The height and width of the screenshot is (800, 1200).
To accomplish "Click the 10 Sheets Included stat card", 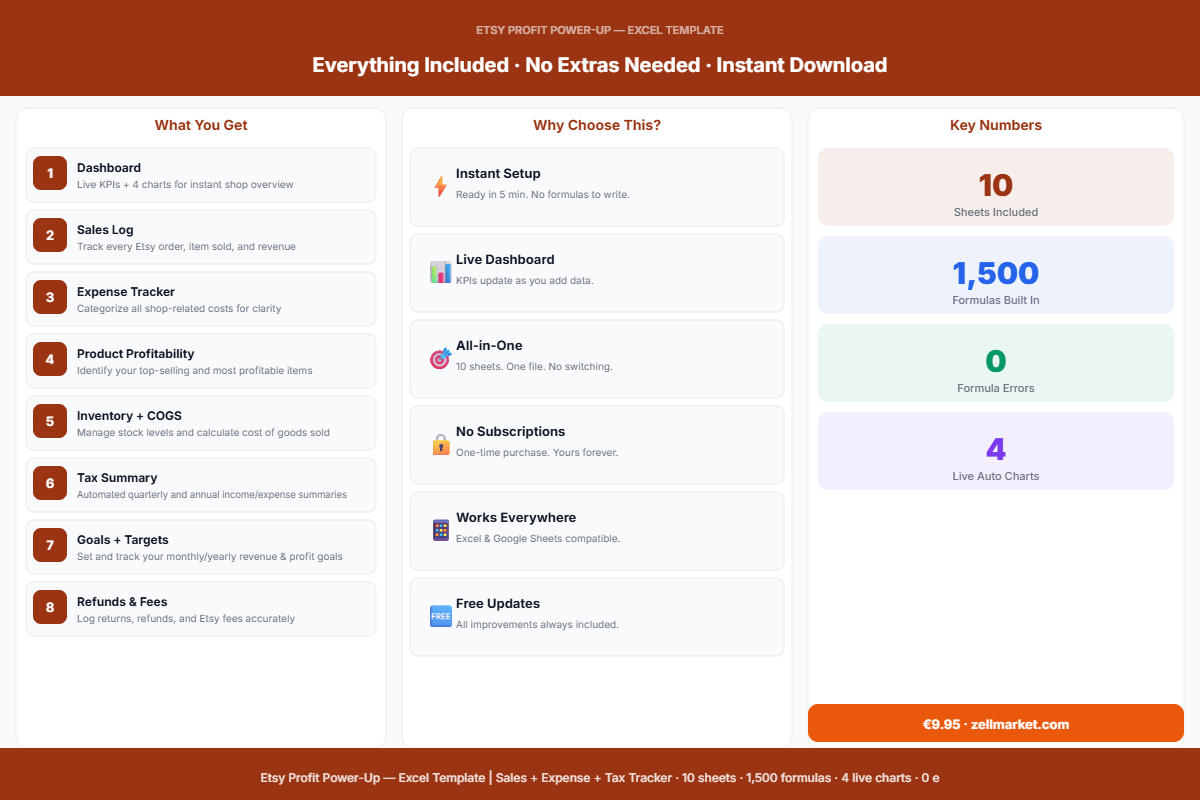I will pos(995,187).
